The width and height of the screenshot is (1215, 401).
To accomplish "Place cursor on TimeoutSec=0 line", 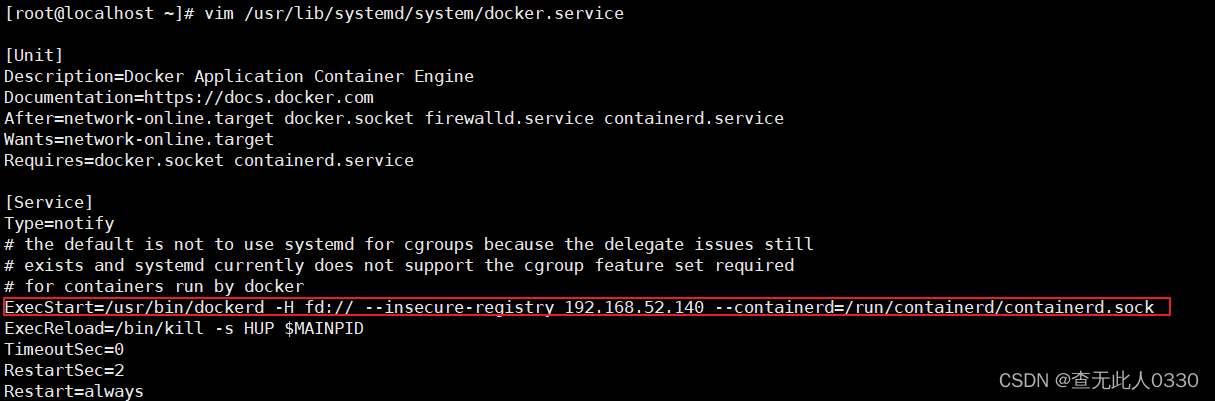I will pyautogui.click(x=64, y=349).
